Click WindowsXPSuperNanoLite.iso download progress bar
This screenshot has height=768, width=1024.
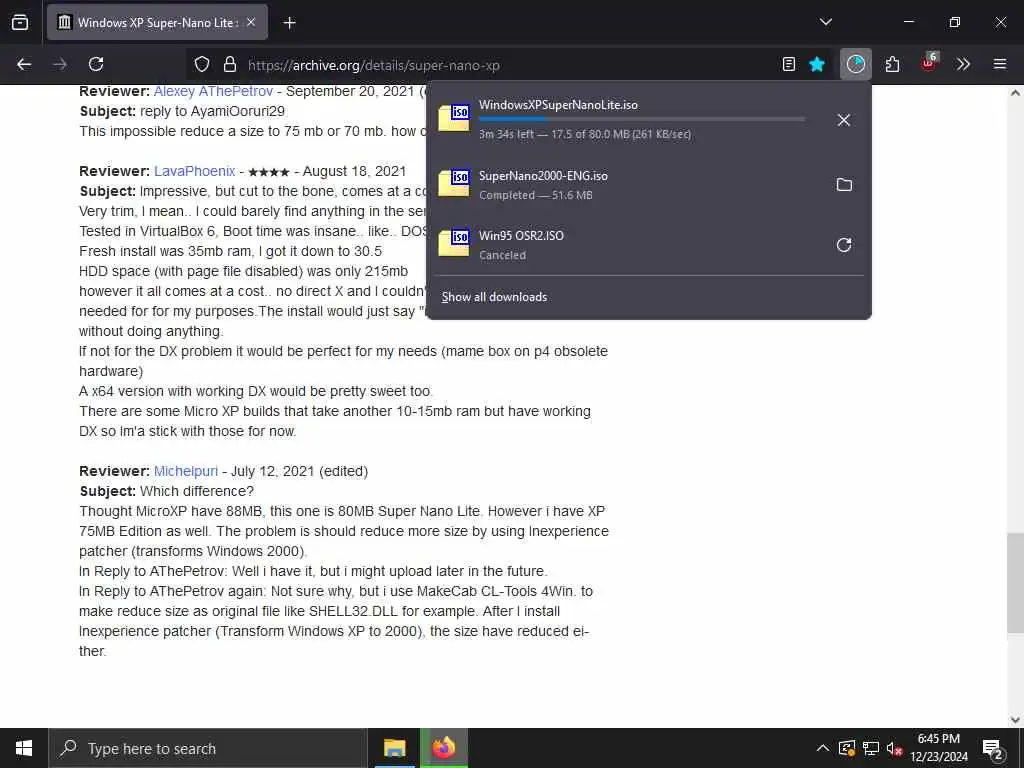click(642, 119)
